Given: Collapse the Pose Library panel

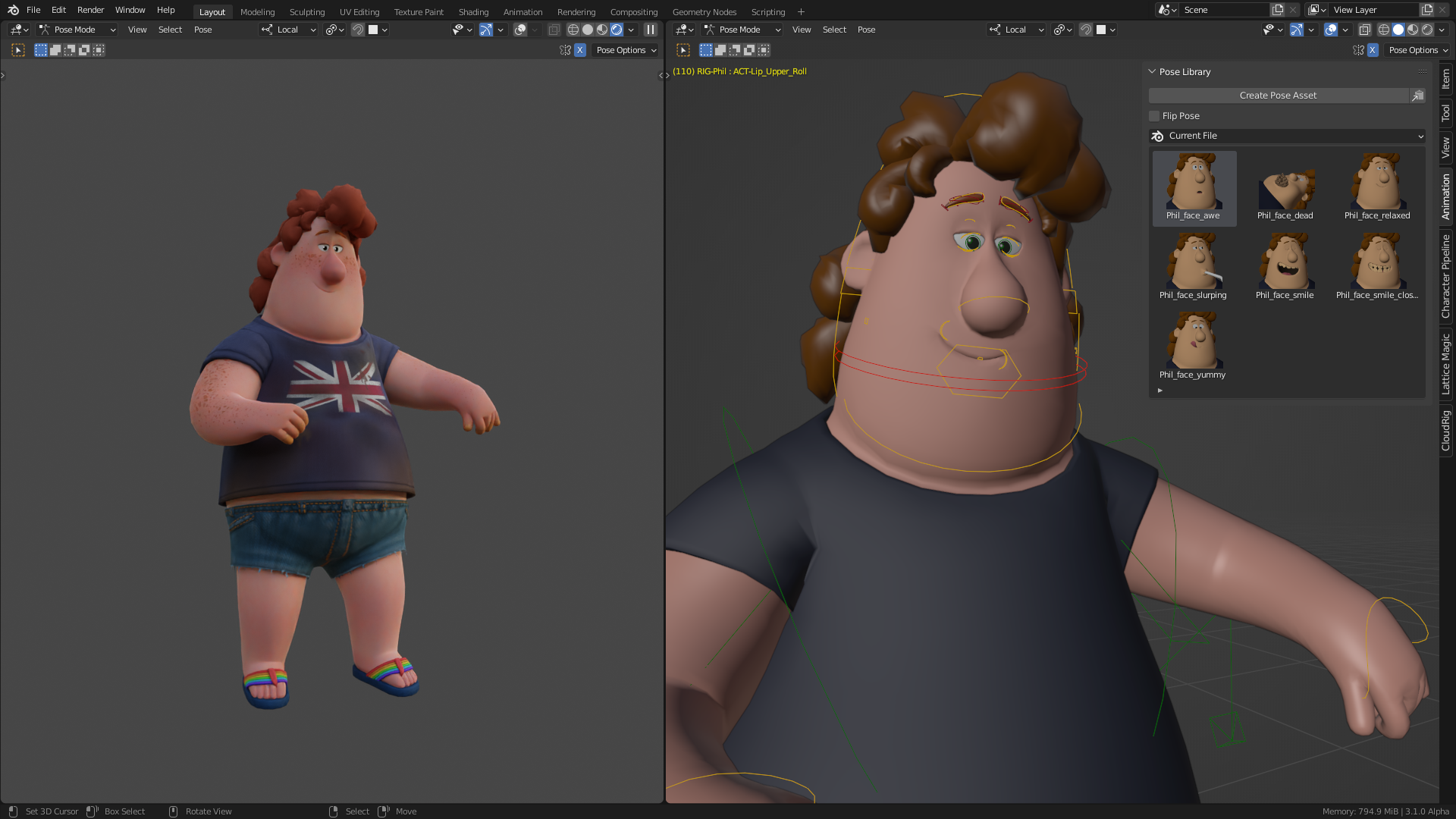Looking at the screenshot, I should tap(1152, 71).
